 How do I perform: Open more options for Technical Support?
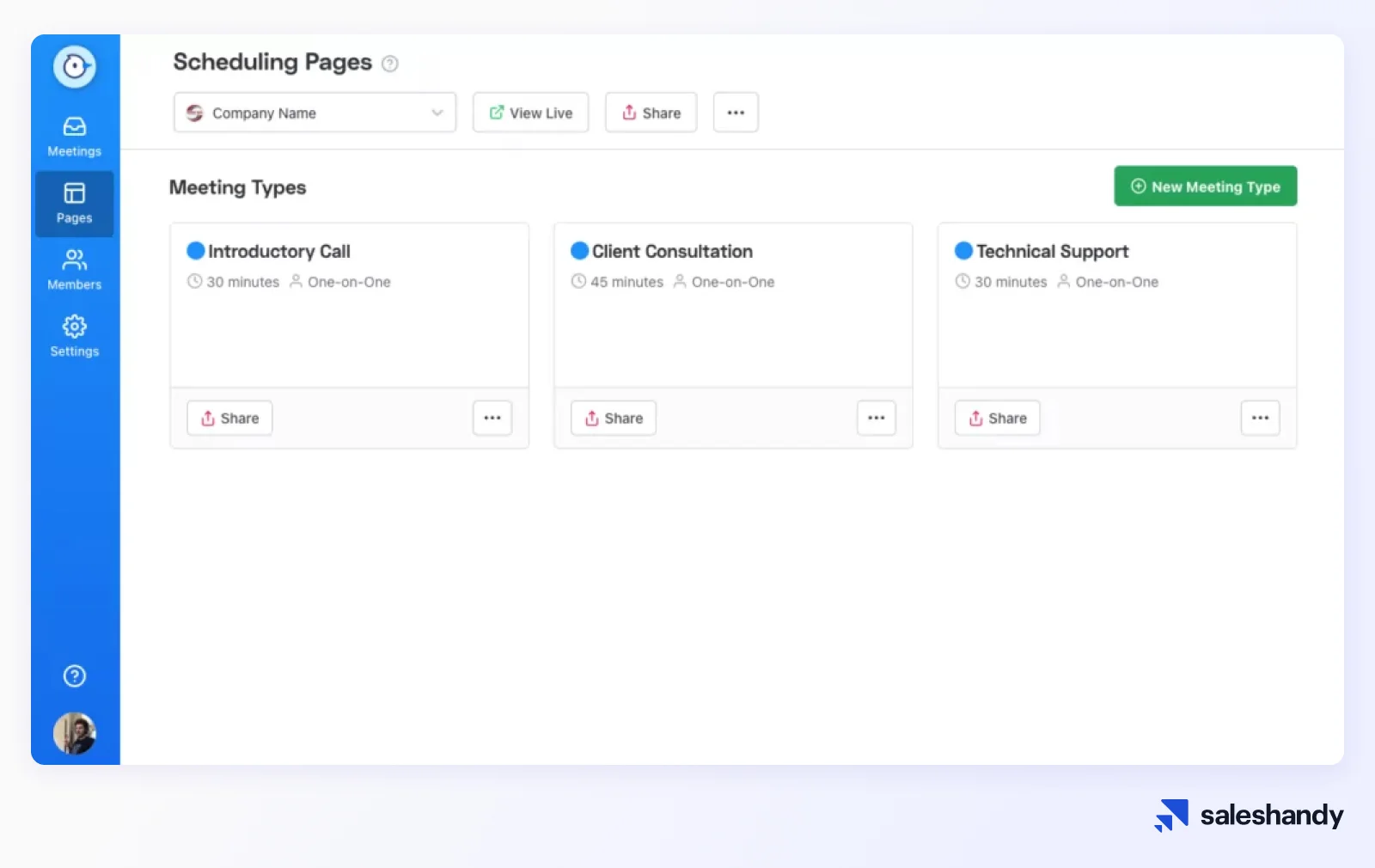1261,419
